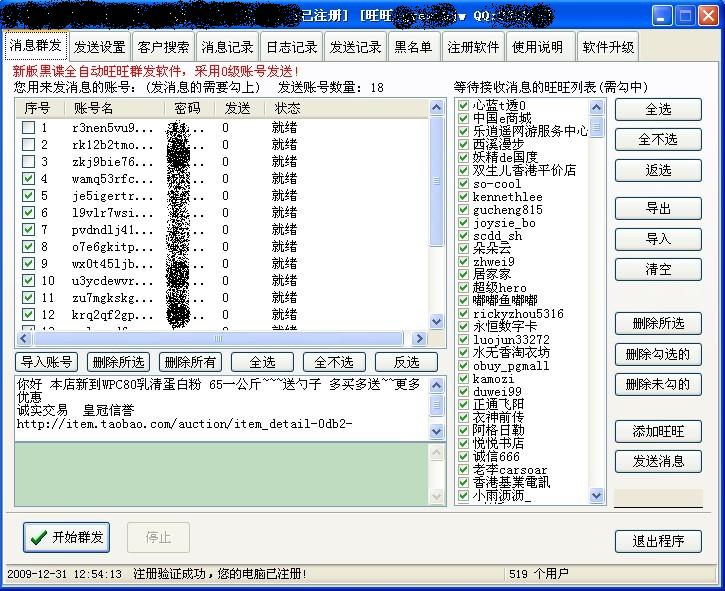The image size is (725, 591).
Task: Click the 清空 button
Action: tap(658, 269)
